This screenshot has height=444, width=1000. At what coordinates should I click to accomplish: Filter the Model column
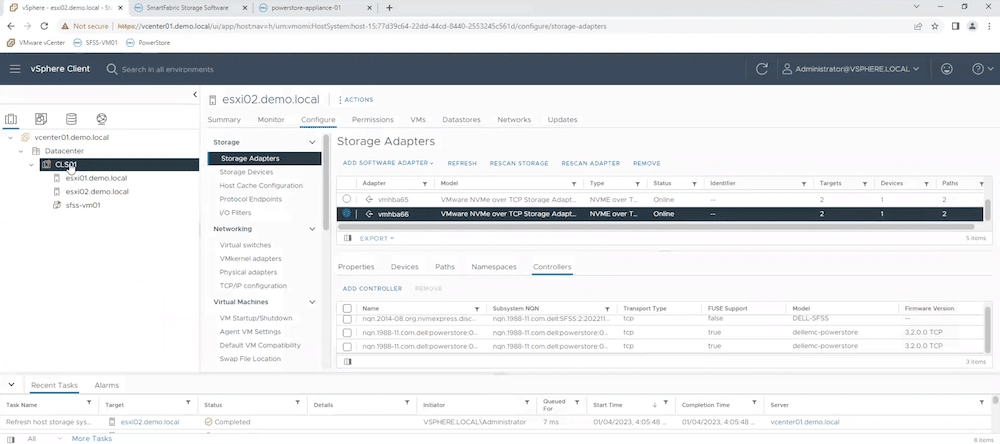tap(574, 184)
